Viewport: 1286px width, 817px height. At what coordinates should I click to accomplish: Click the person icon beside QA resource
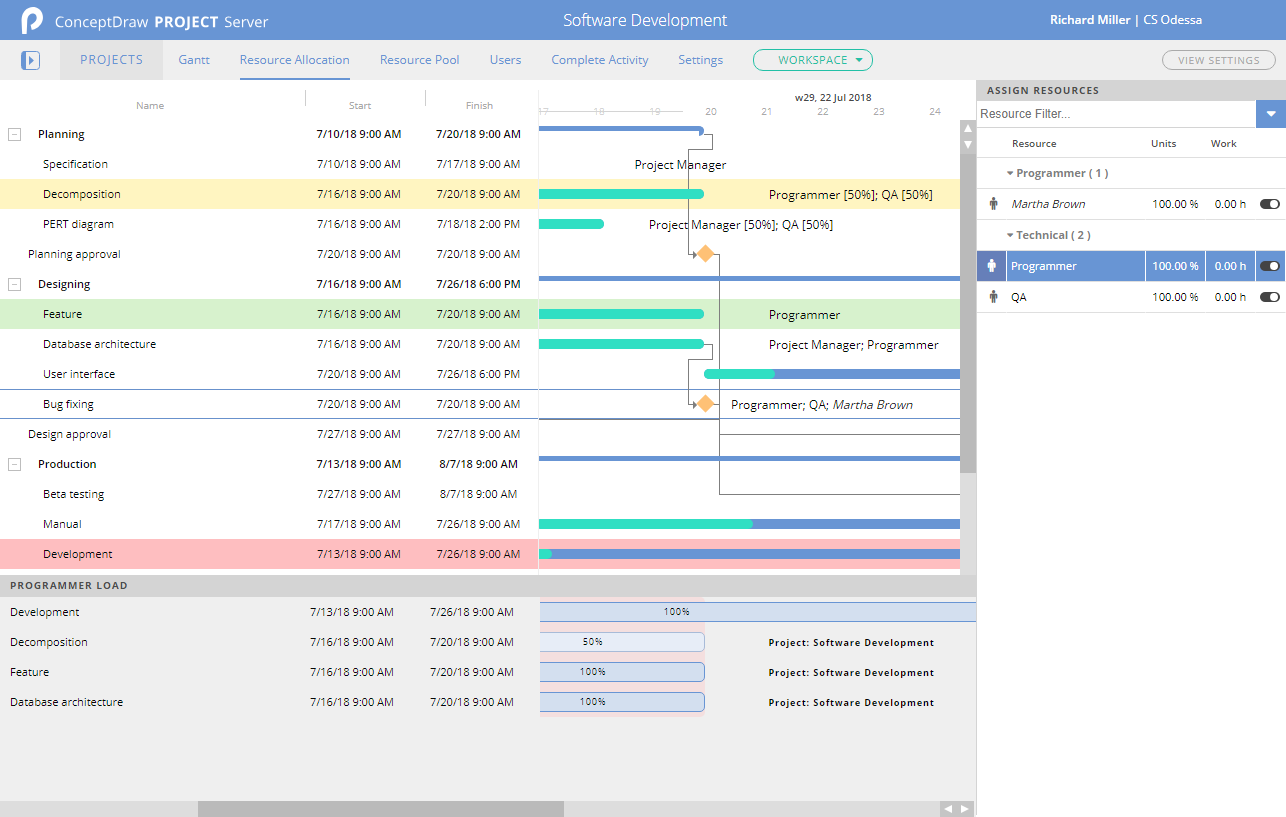tap(993, 297)
